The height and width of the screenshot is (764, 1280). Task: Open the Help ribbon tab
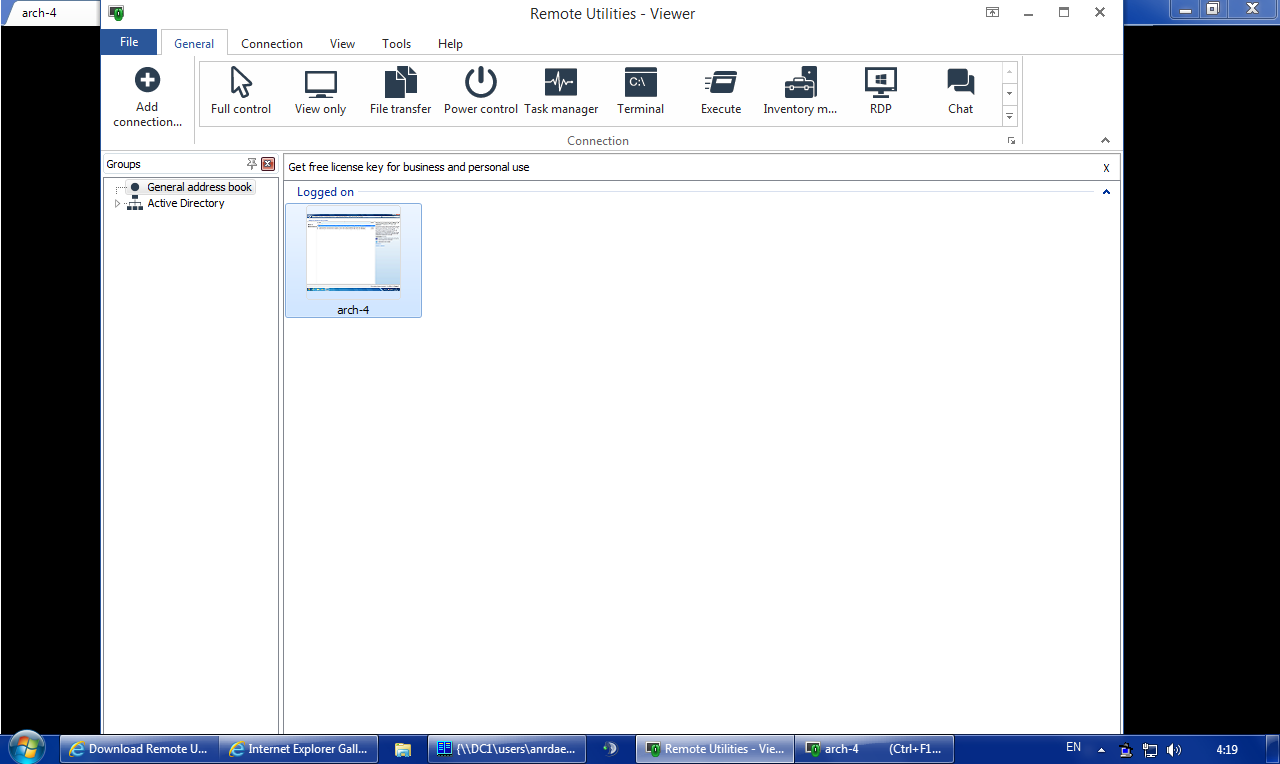pos(450,43)
